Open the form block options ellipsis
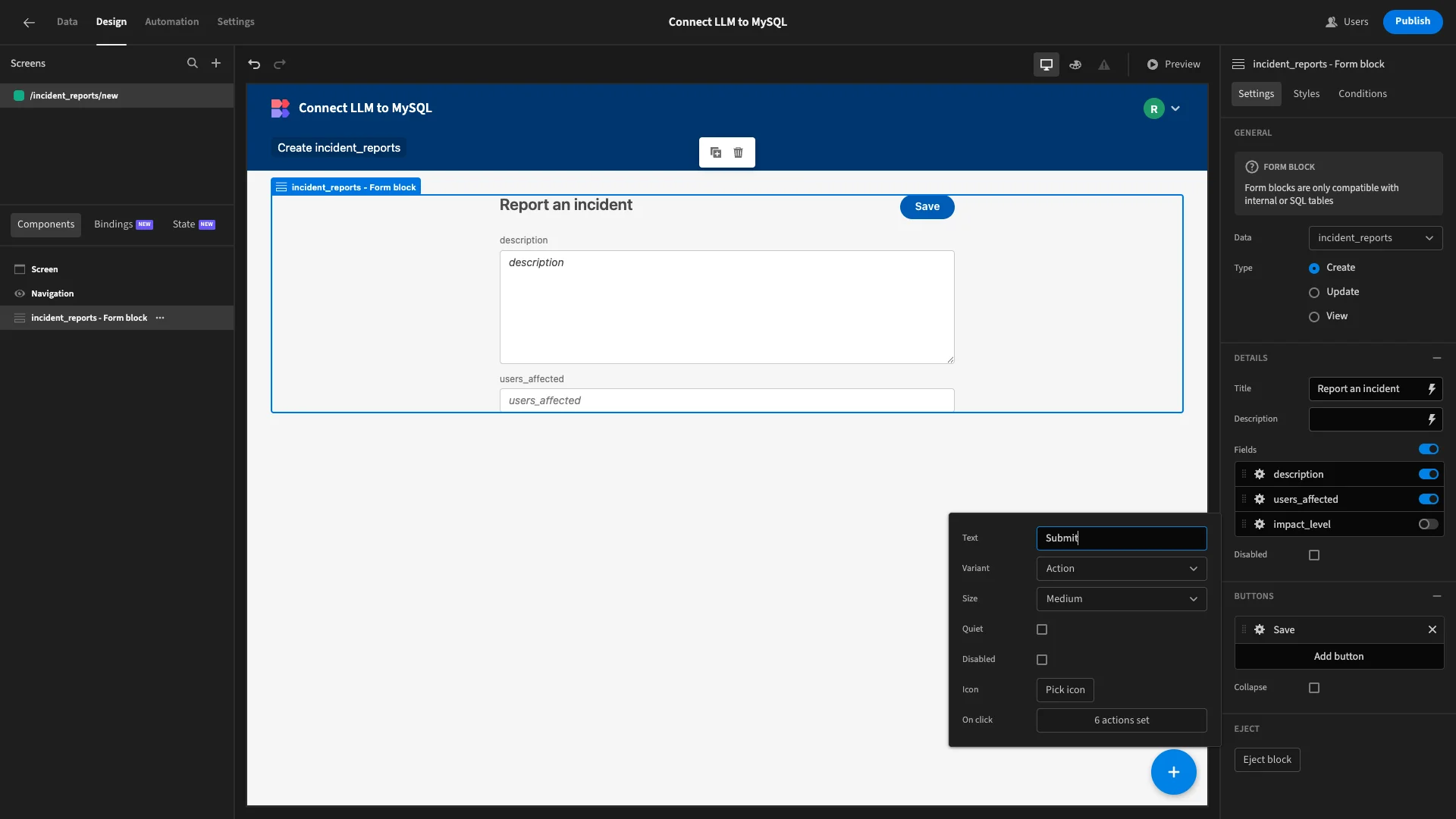 (x=160, y=318)
